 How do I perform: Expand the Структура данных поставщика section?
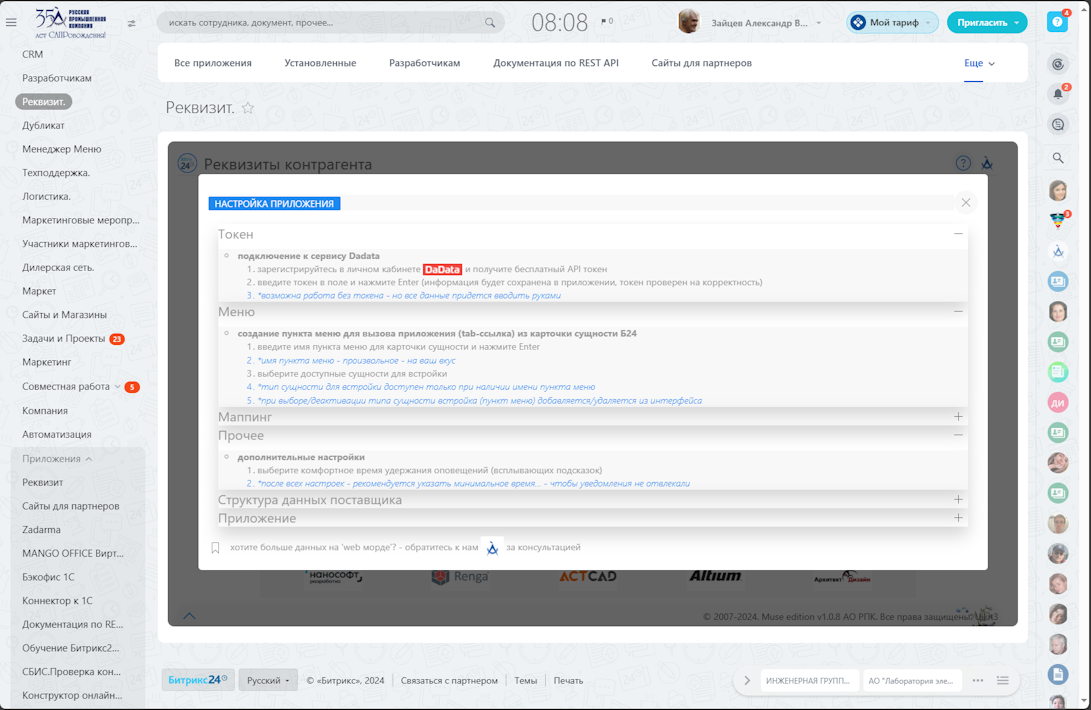click(957, 499)
